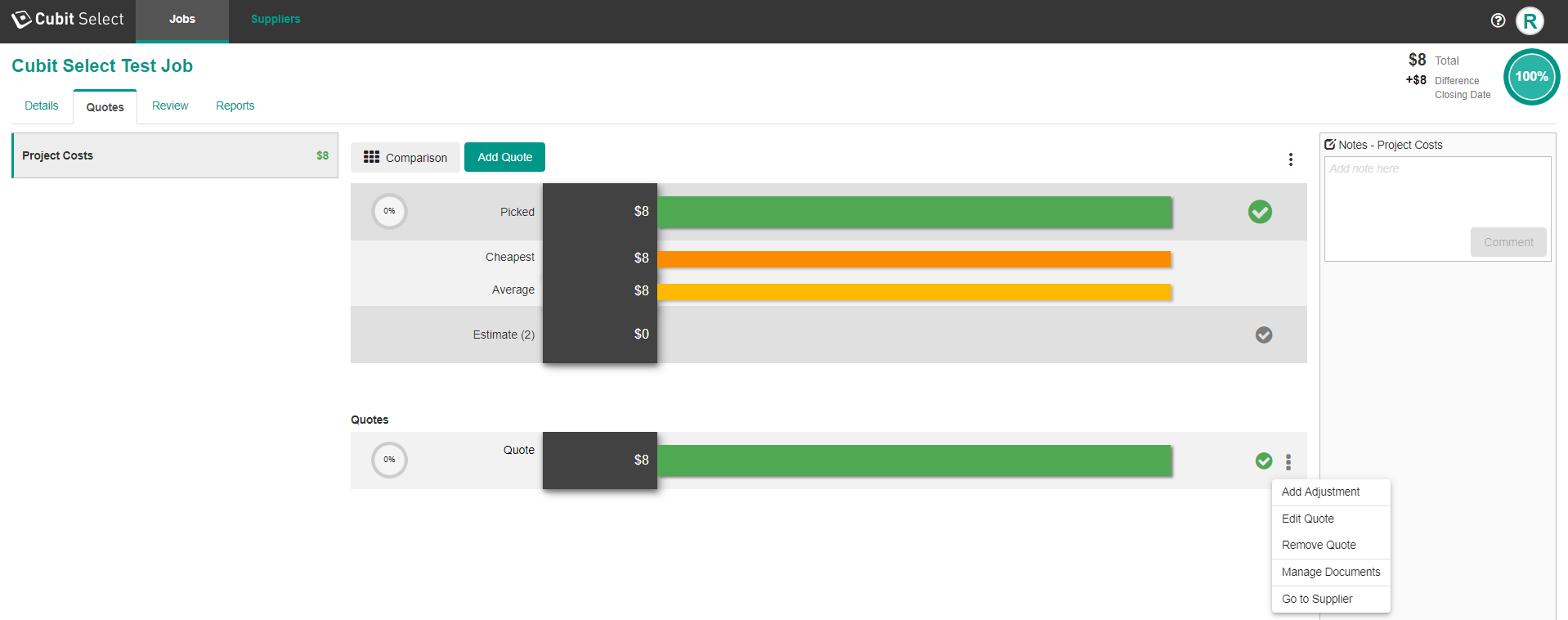Open the Details tab

click(x=42, y=106)
